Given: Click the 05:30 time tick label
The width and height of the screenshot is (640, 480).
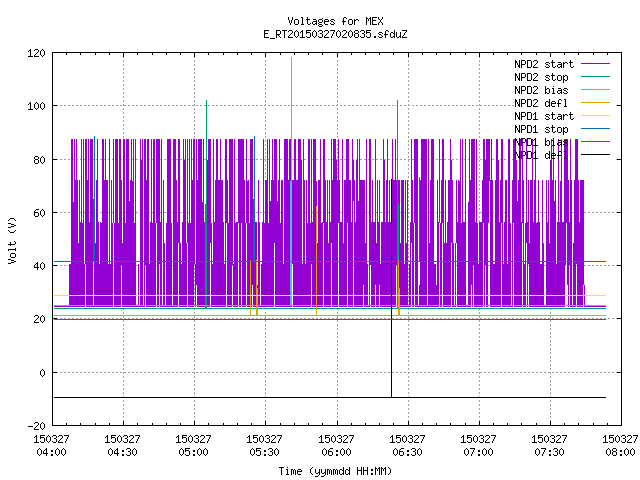Looking at the screenshot, I should point(264,452).
